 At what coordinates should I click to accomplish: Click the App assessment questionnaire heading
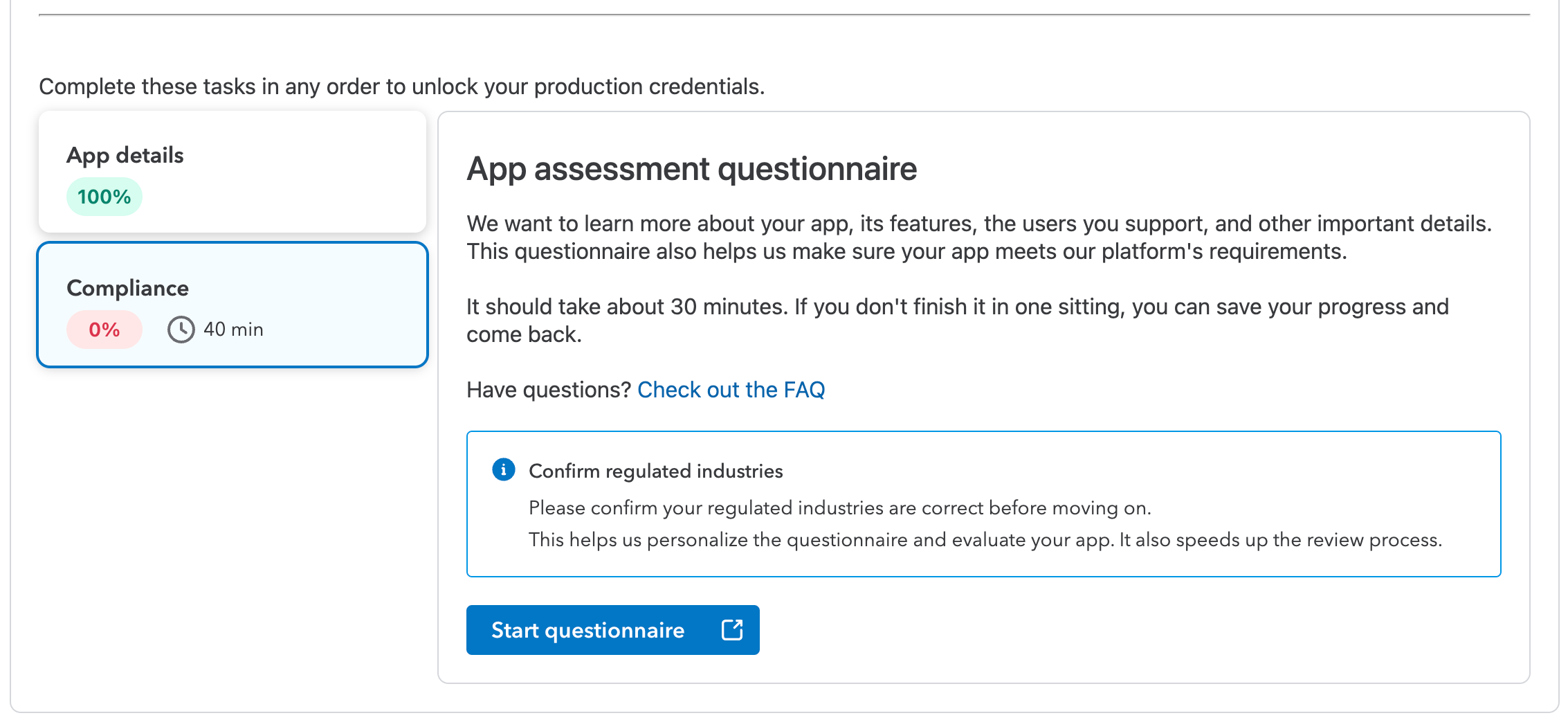click(x=691, y=169)
